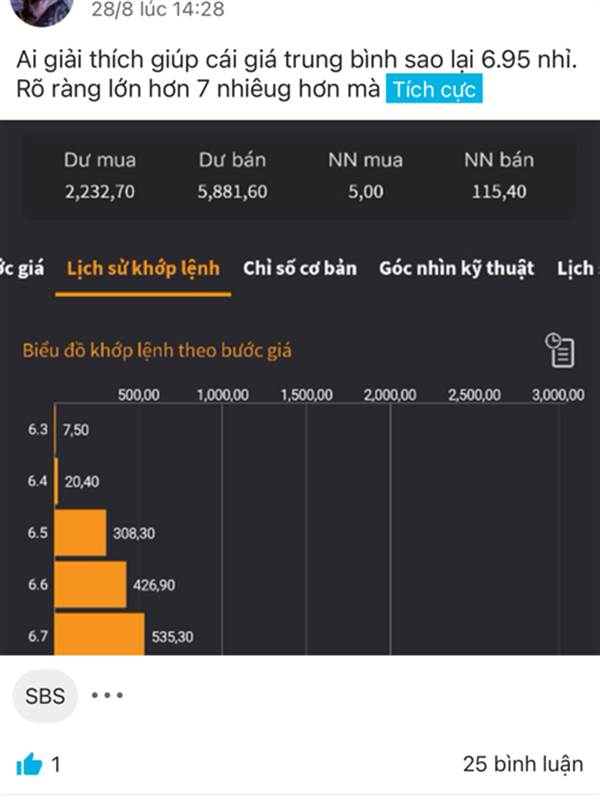
Task: Select the Góc nhìn kỹ thuật tab
Action: [x=456, y=268]
